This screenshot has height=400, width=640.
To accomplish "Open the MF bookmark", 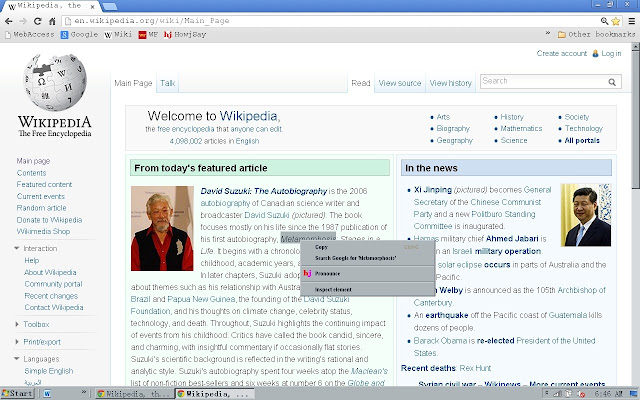I will point(148,35).
